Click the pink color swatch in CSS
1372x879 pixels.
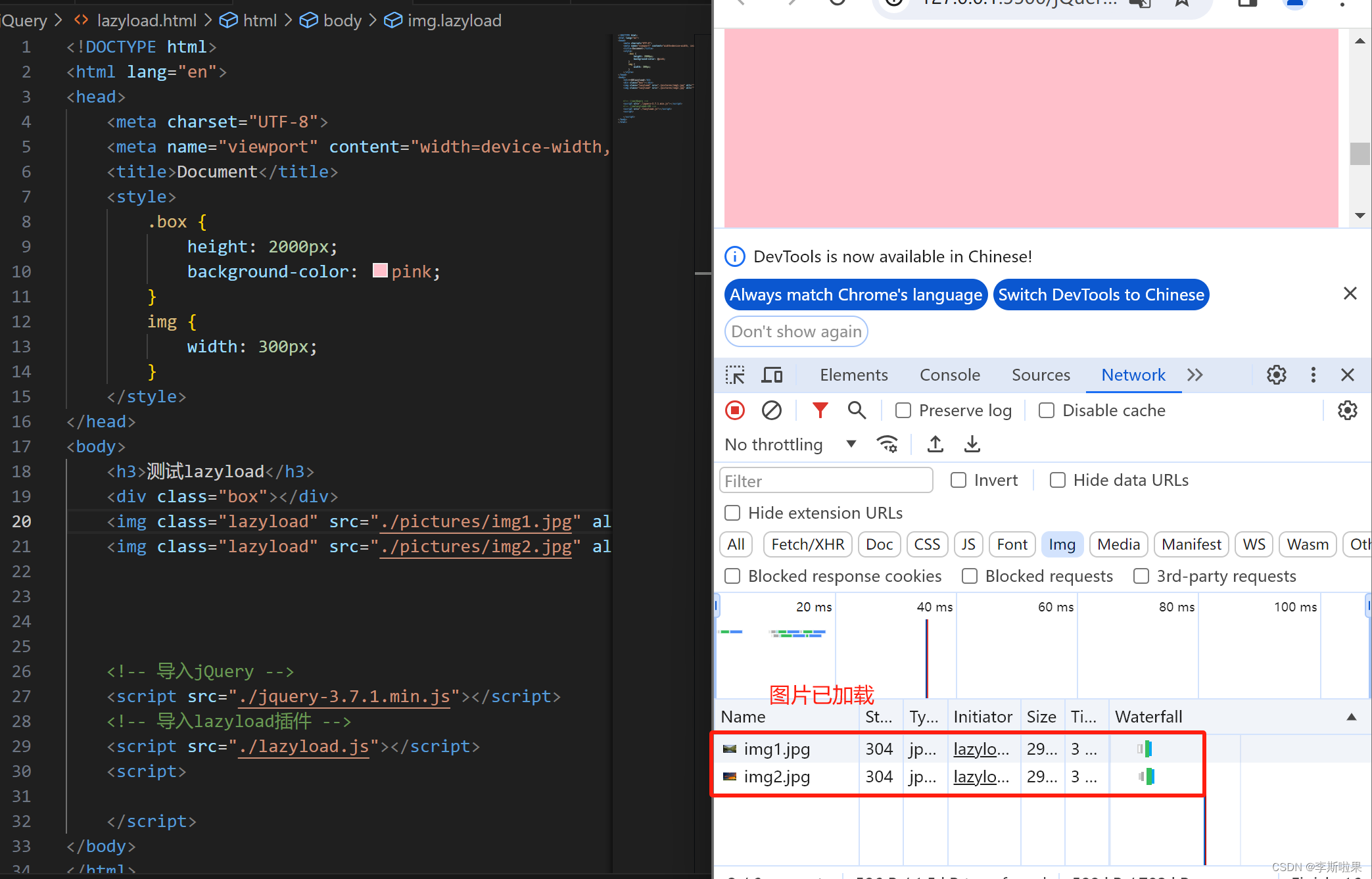(x=380, y=271)
